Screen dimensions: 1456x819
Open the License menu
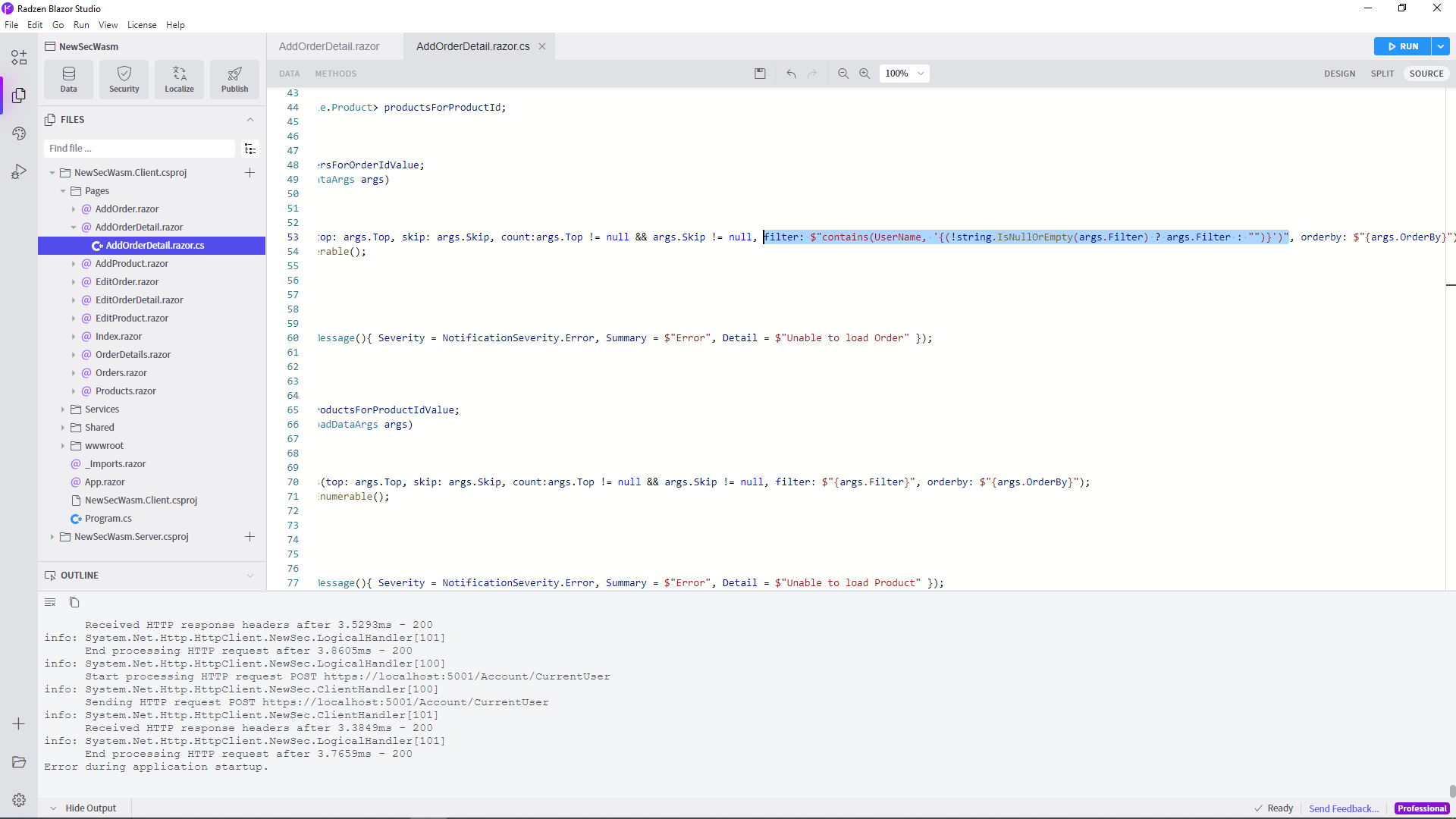(142, 25)
